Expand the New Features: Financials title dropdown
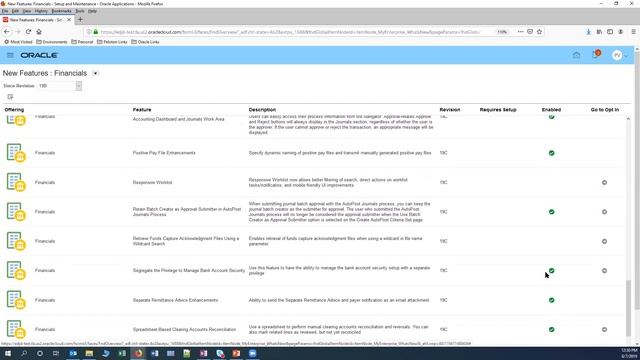This screenshot has width=640, height=360. click(x=95, y=73)
